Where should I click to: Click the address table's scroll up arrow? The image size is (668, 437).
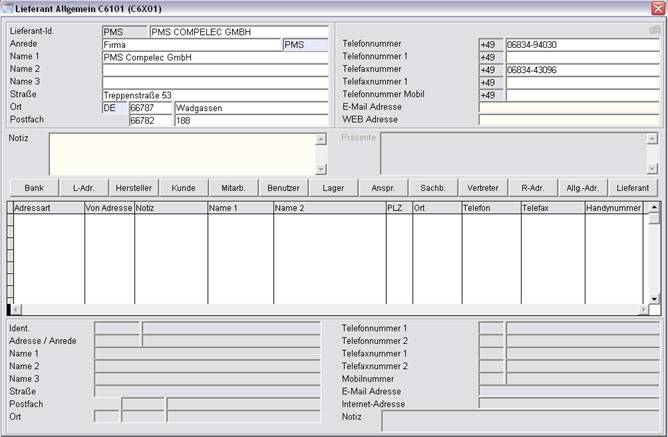tap(654, 208)
